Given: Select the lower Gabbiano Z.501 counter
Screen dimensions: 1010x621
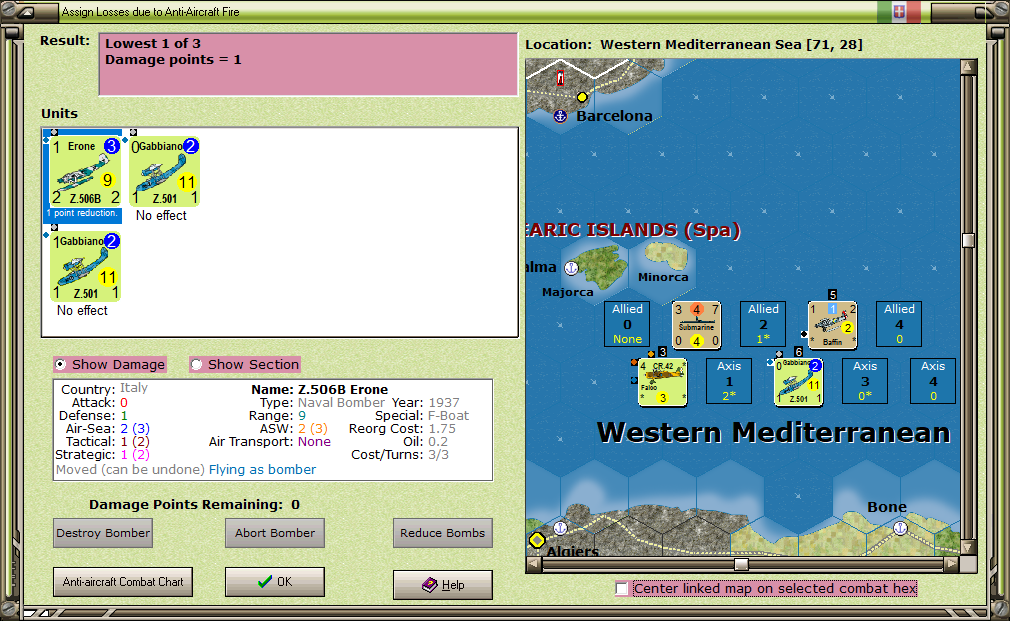Looking at the screenshot, I should point(85,267).
